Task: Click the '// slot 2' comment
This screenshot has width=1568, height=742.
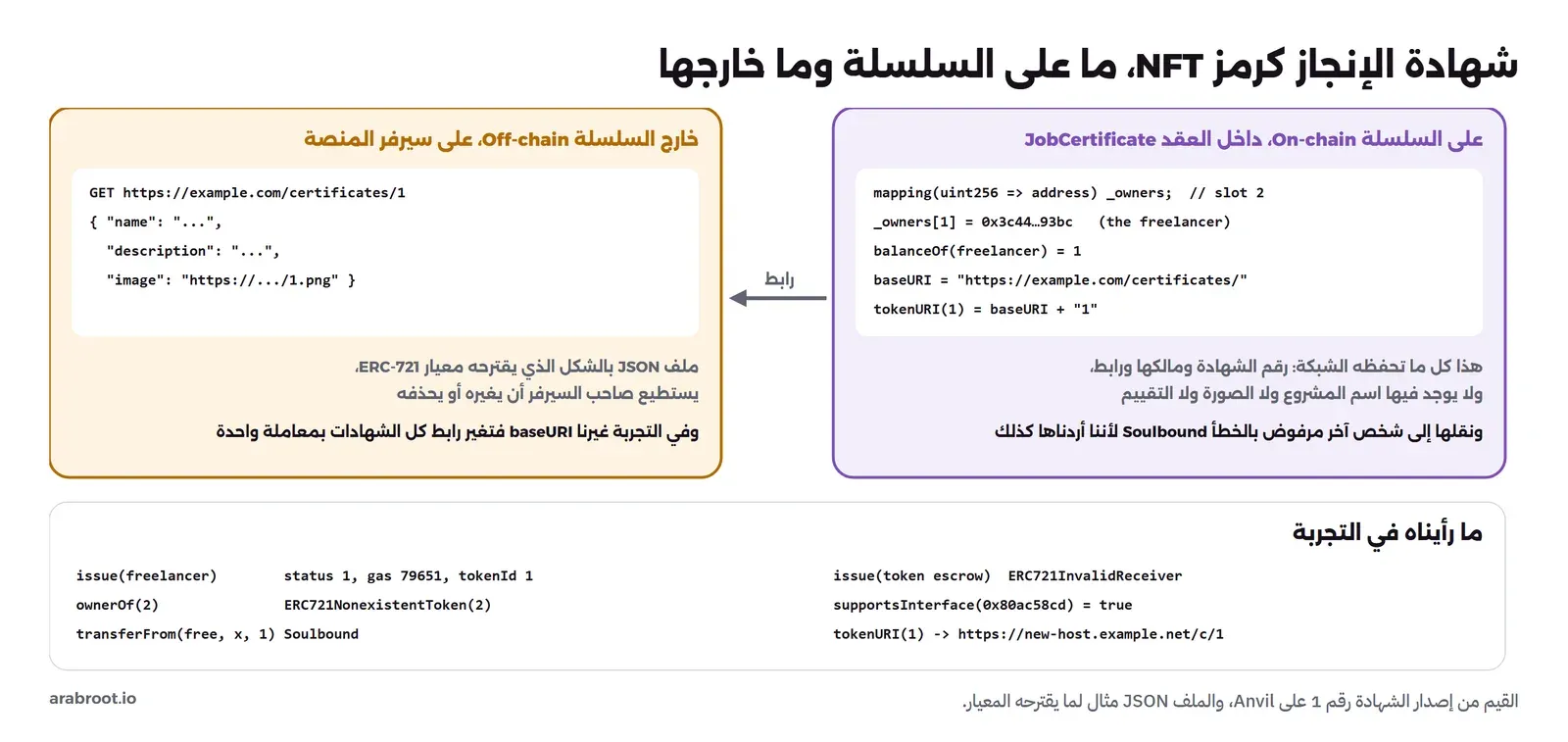Action: coord(1227,193)
